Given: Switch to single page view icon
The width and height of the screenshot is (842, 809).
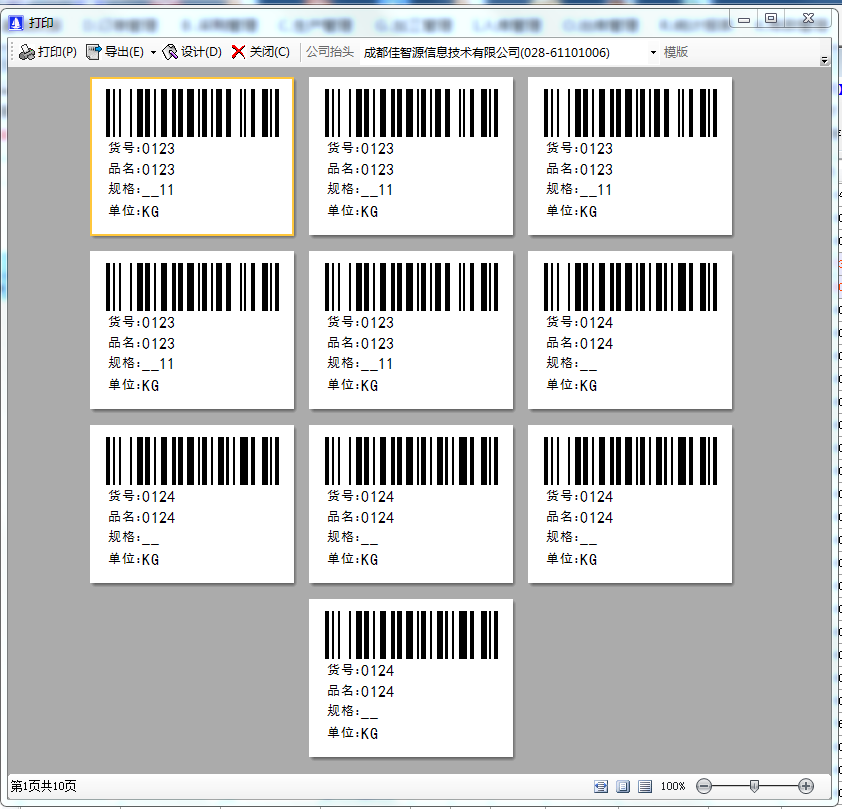Looking at the screenshot, I should [x=622, y=786].
